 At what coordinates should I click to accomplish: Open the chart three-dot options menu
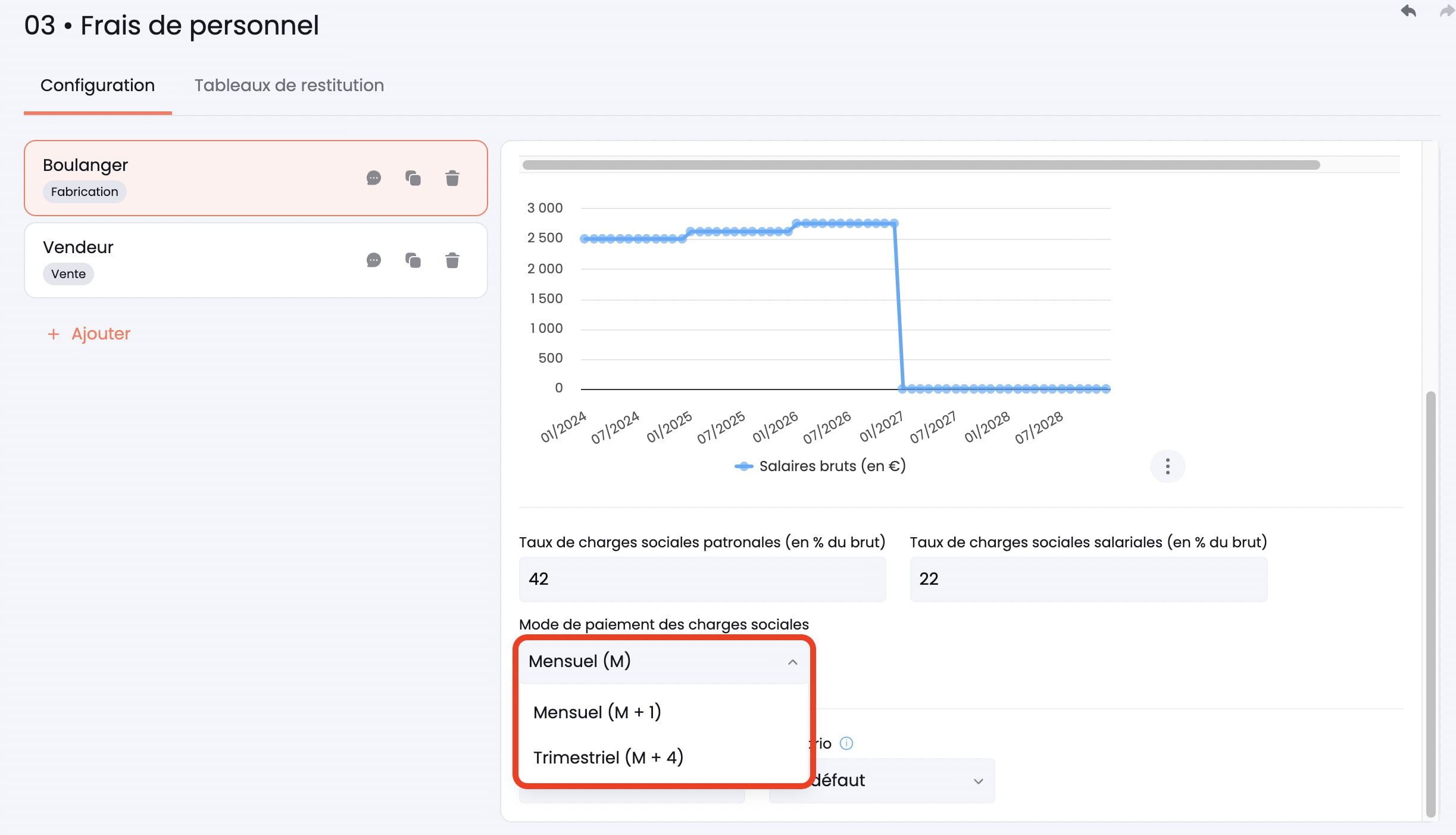(1167, 466)
